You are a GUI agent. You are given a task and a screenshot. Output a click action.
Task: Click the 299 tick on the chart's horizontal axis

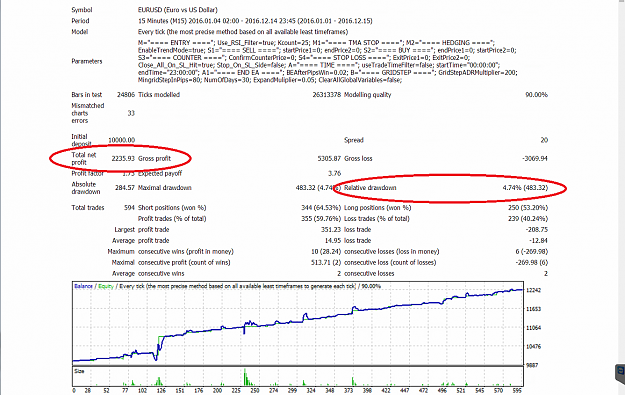[292, 391]
